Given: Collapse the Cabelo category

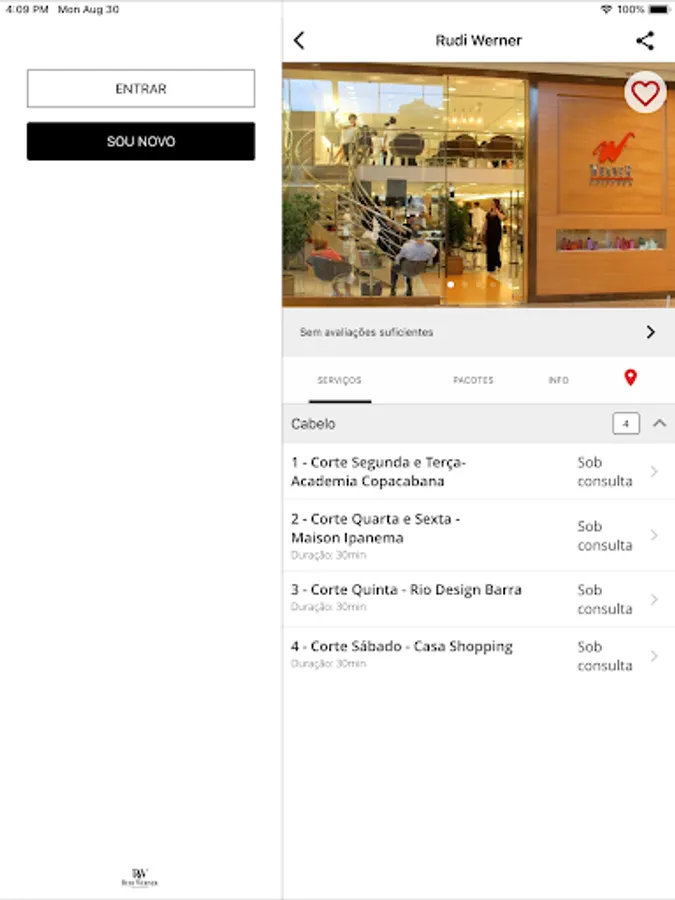Looking at the screenshot, I should click(660, 424).
